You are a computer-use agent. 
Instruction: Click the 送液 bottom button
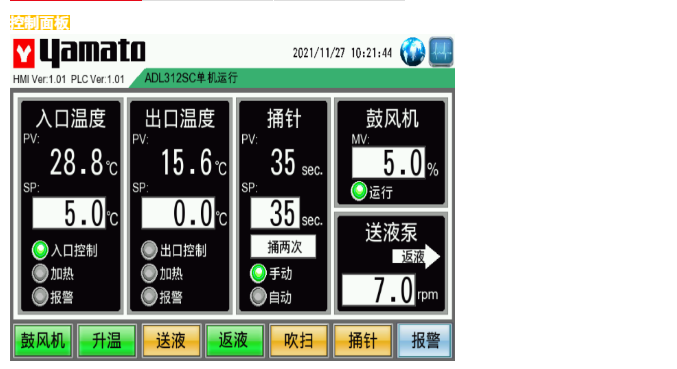tap(171, 341)
